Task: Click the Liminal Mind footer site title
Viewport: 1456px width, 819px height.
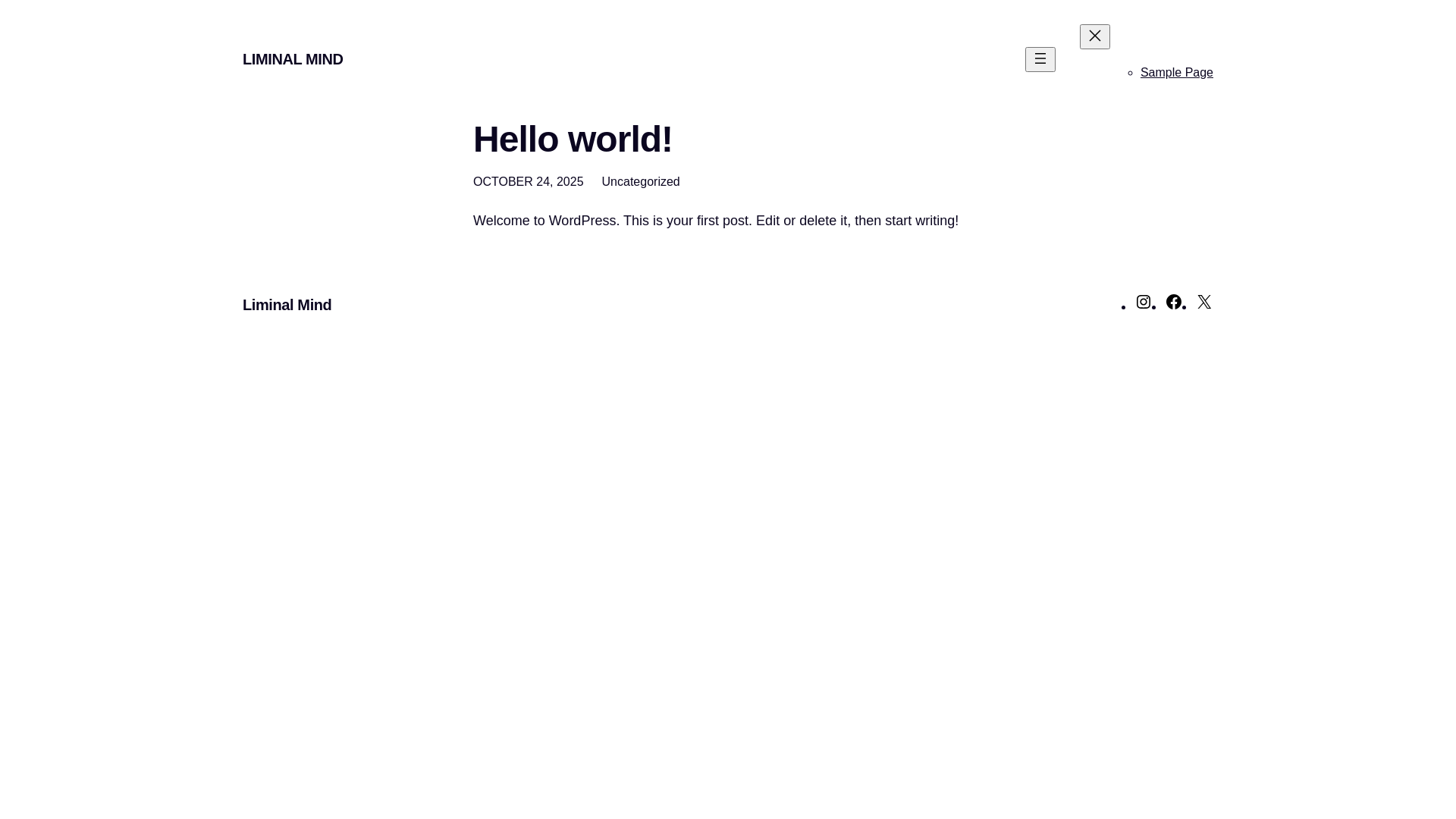Action: pos(287,305)
